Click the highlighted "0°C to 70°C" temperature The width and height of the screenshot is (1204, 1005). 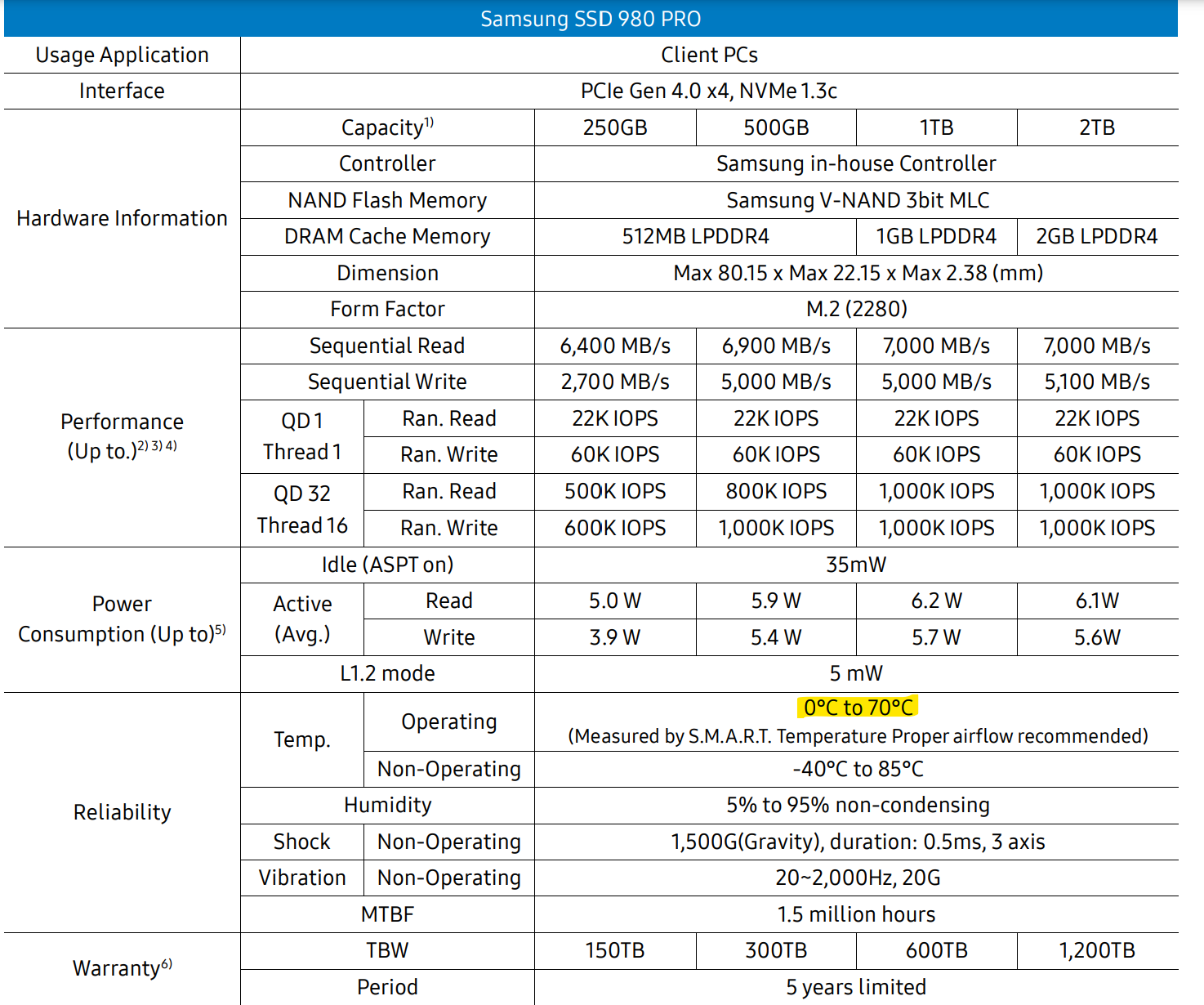point(858,707)
